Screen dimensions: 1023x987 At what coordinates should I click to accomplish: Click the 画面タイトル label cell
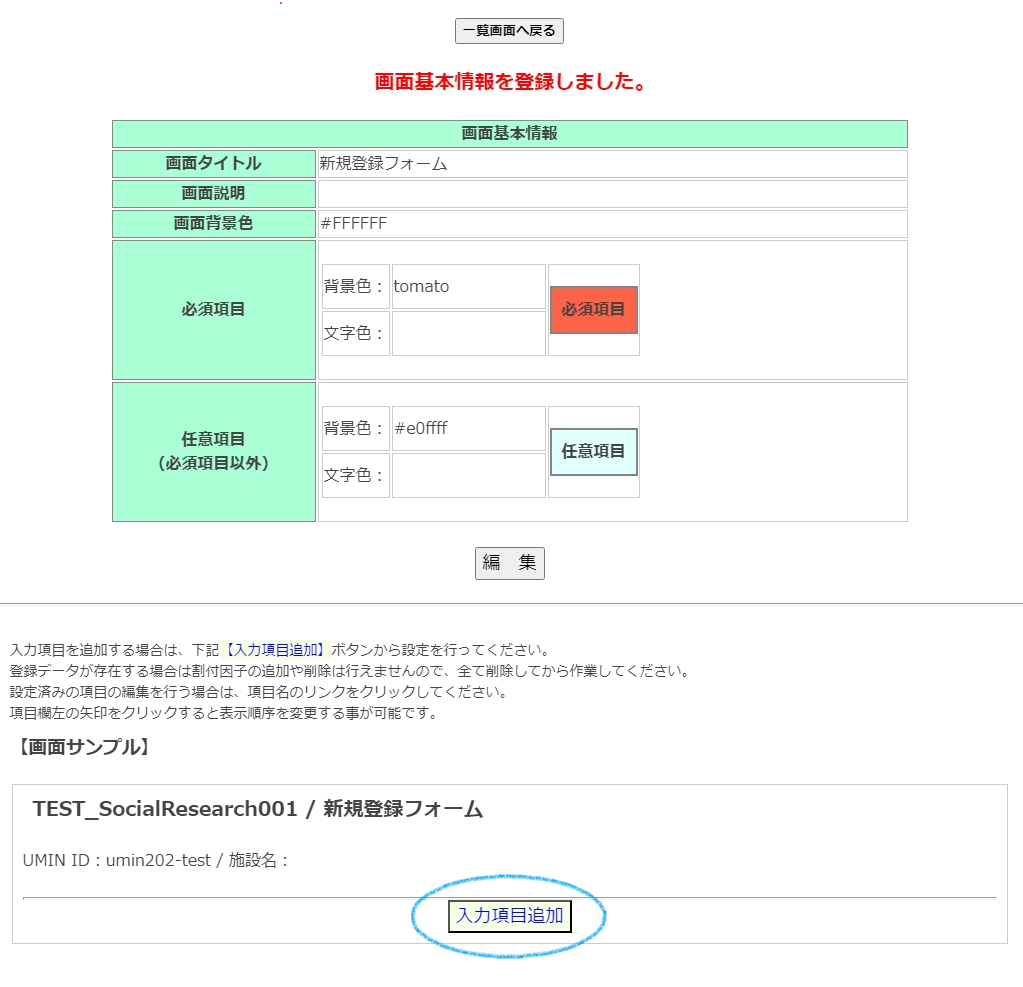pos(214,164)
